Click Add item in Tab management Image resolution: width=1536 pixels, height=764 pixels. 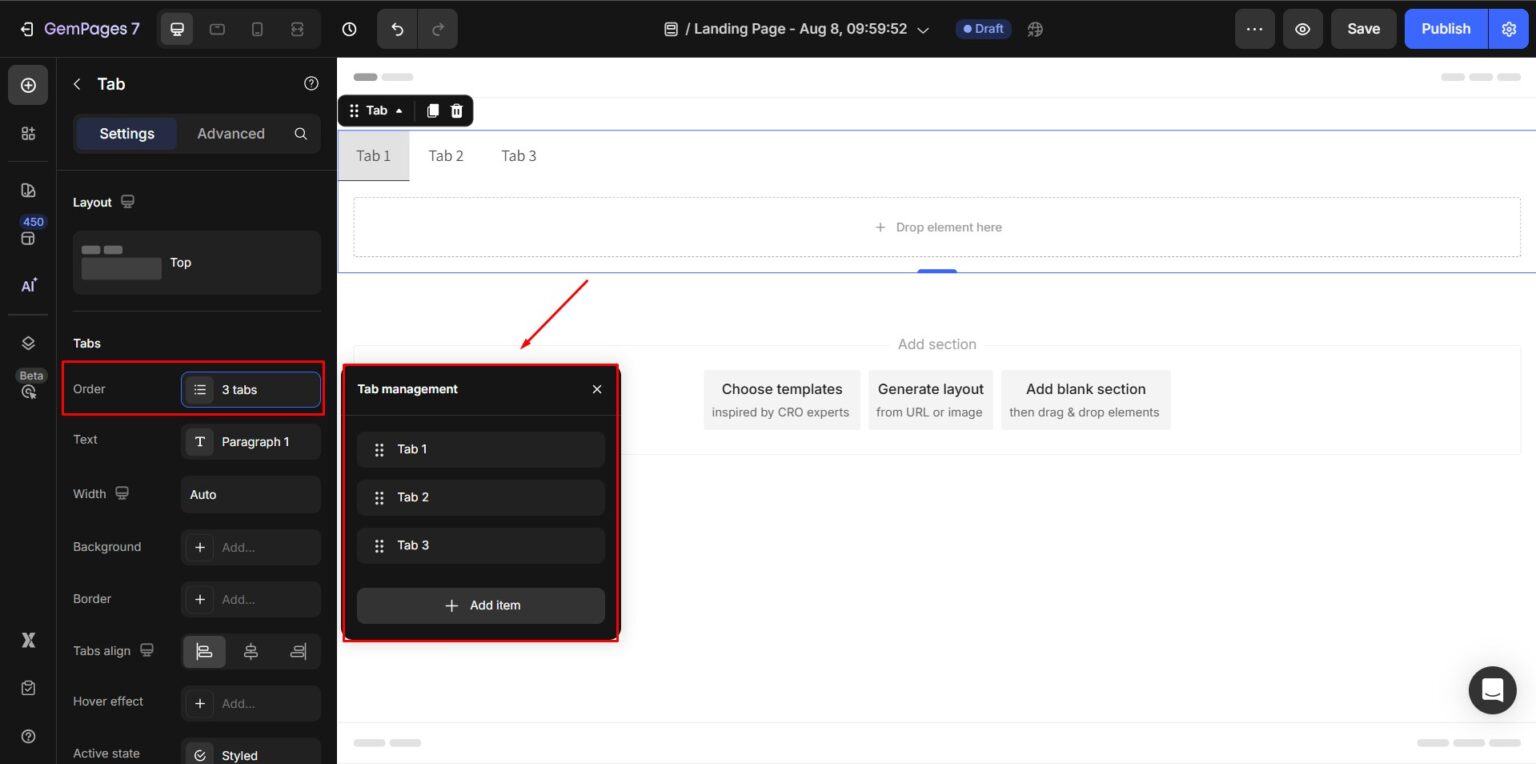pyautogui.click(x=481, y=605)
